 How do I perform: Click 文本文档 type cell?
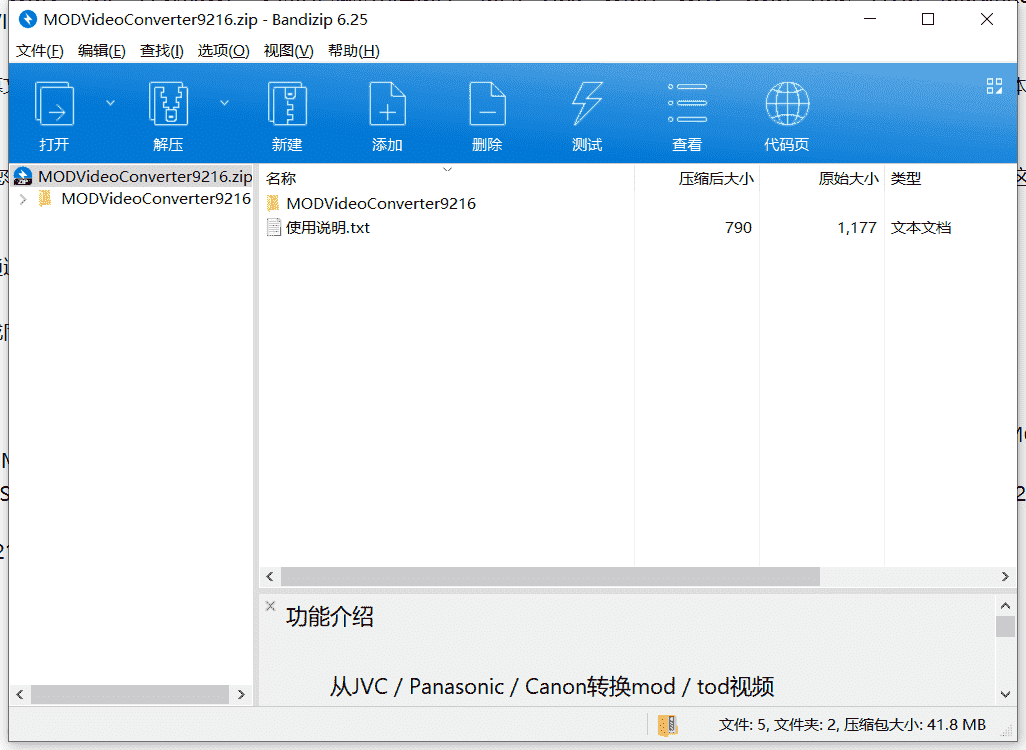click(x=921, y=228)
